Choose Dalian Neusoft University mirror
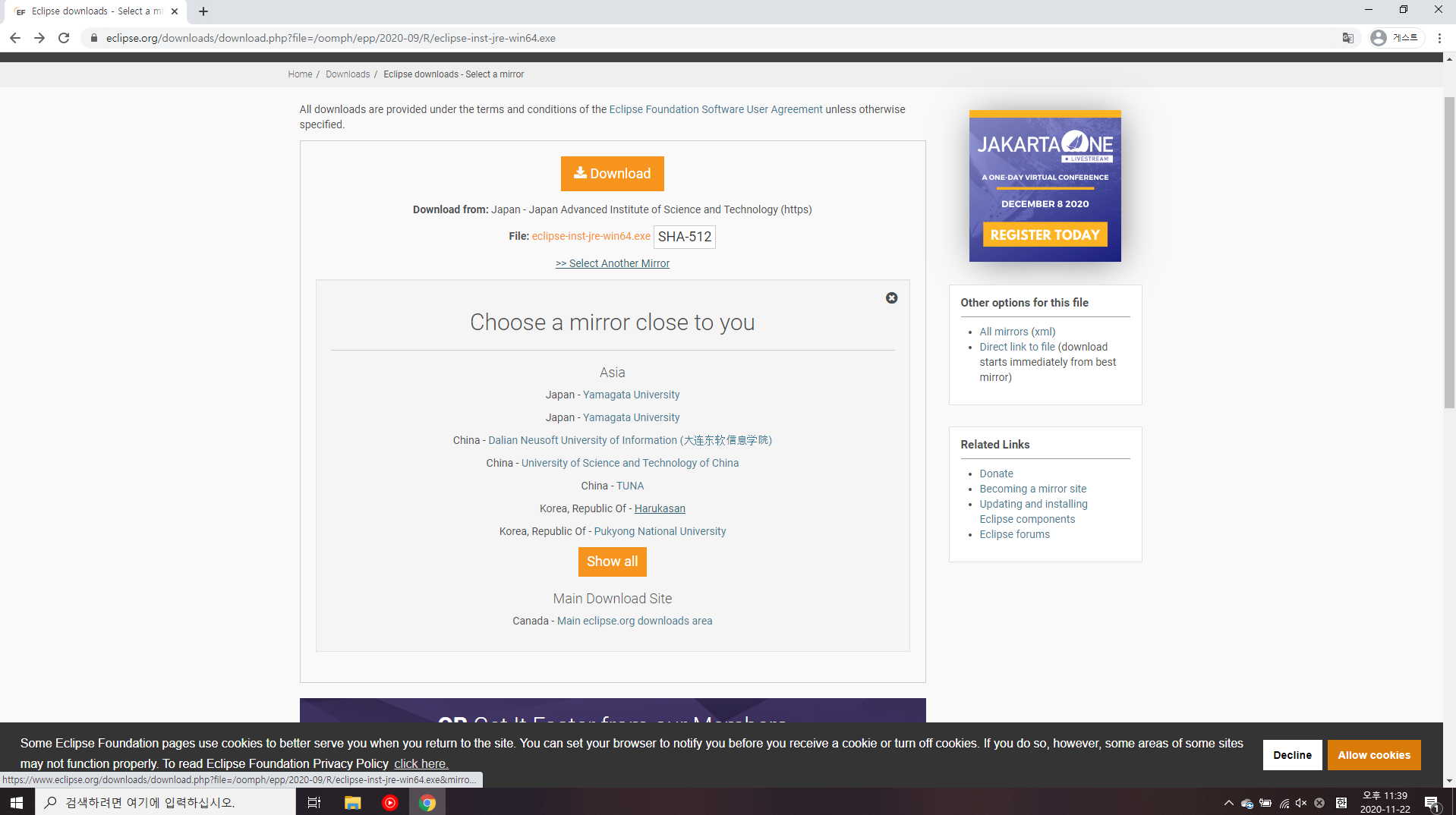1456x815 pixels. click(630, 440)
